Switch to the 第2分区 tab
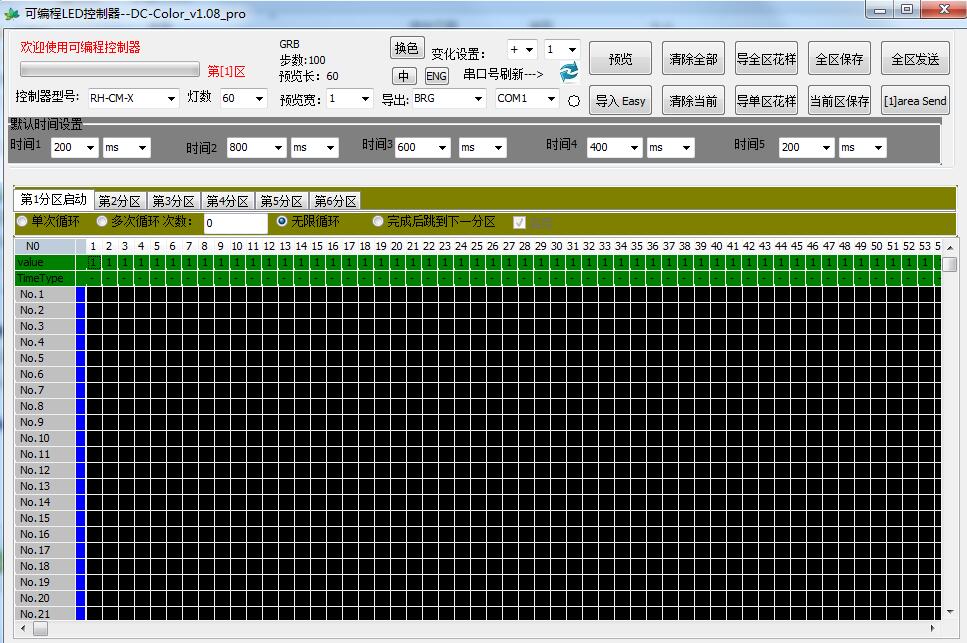Viewport: 967px width, 643px height. (118, 199)
